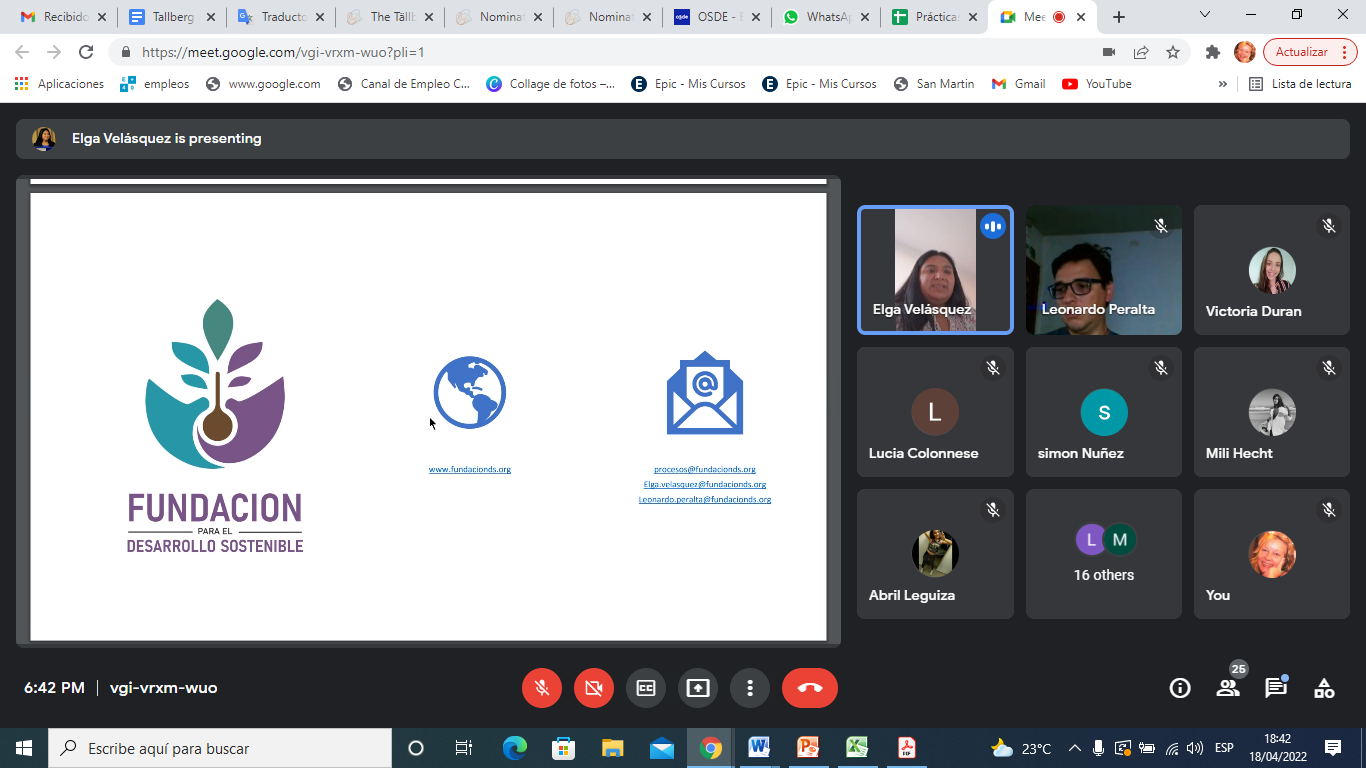Turn on closed captions

(x=646, y=688)
